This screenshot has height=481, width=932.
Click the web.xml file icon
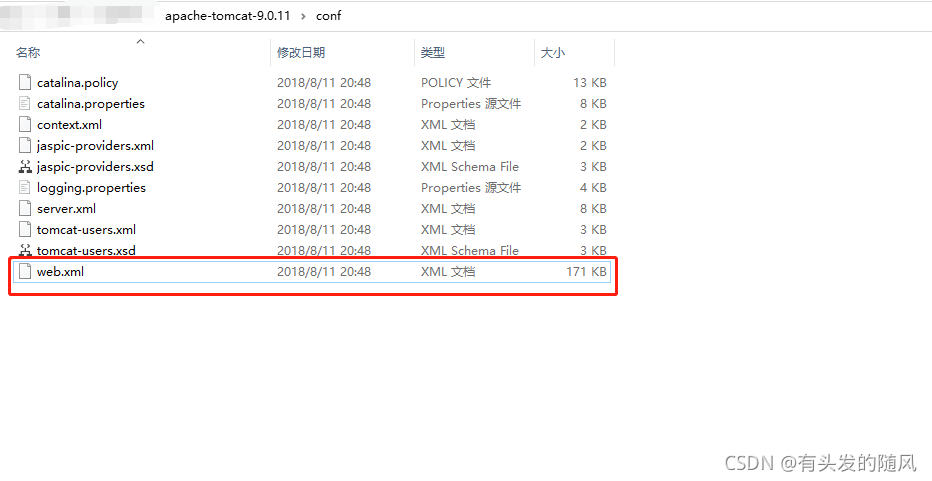pos(25,272)
